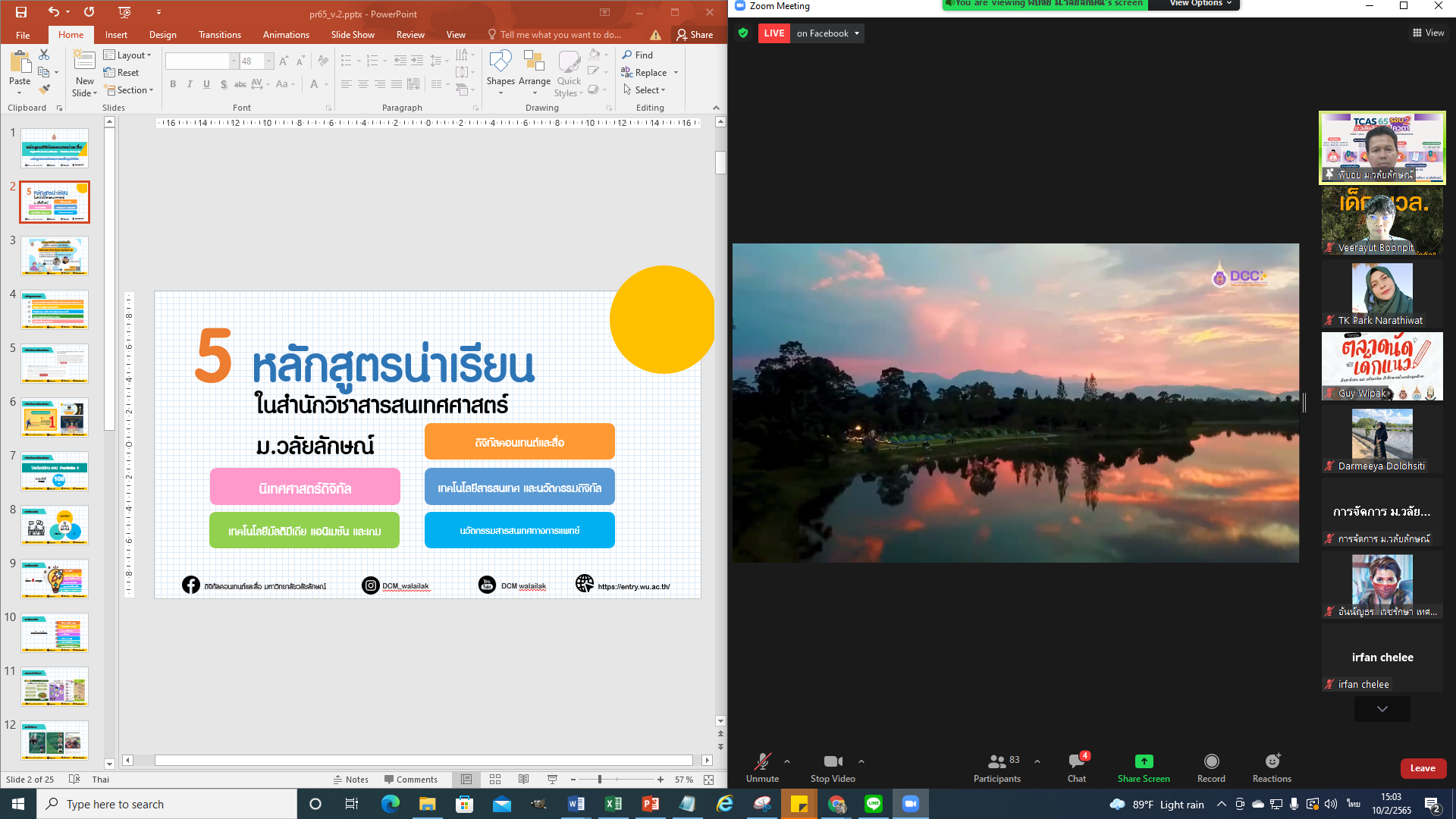The width and height of the screenshot is (1456, 819).
Task: Toggle the Notes pane
Action: [x=351, y=779]
